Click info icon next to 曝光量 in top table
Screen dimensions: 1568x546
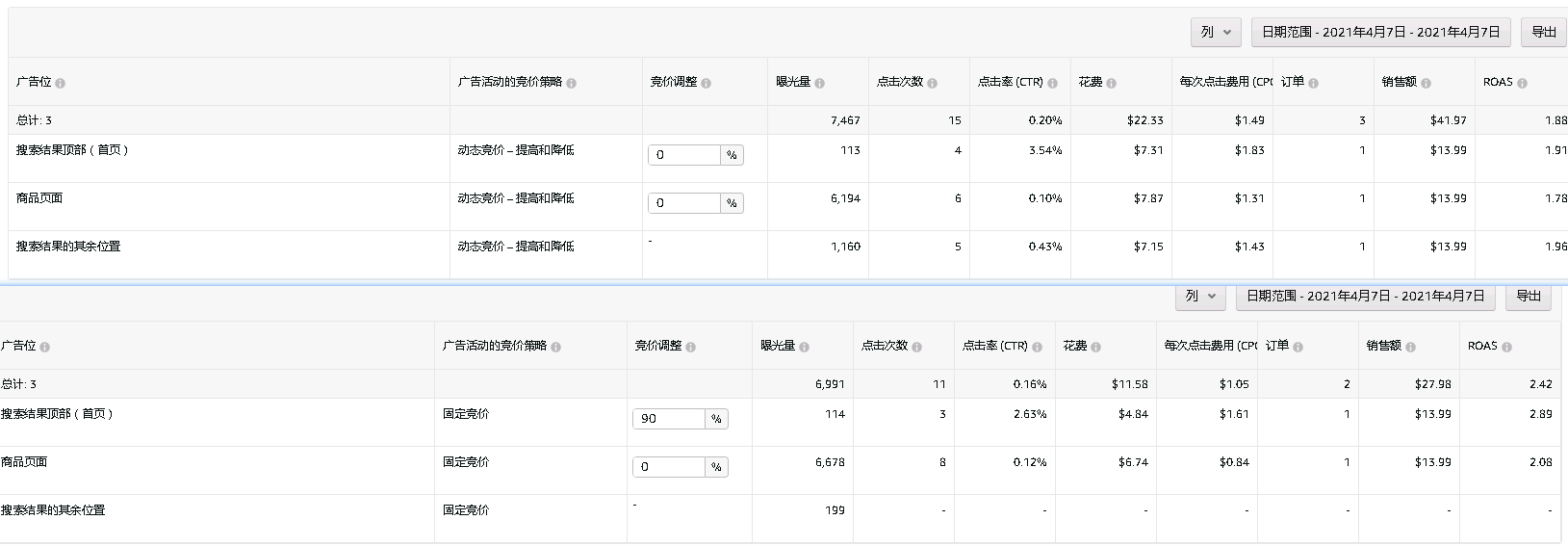click(819, 84)
